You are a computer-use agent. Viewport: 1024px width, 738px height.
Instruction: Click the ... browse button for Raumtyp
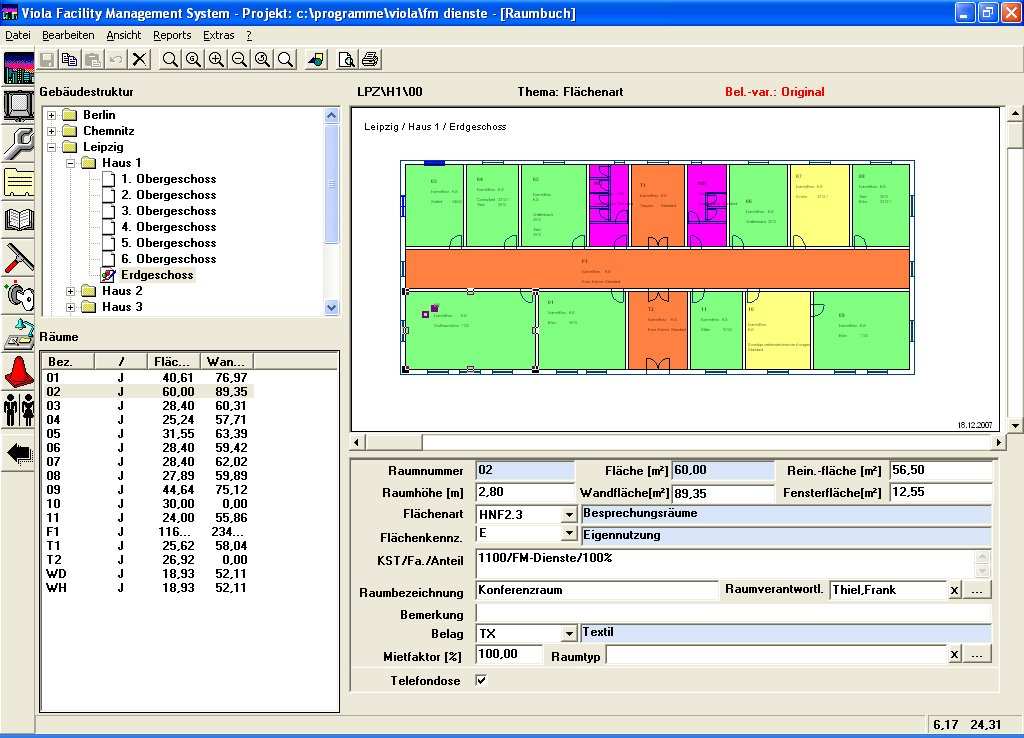click(977, 654)
